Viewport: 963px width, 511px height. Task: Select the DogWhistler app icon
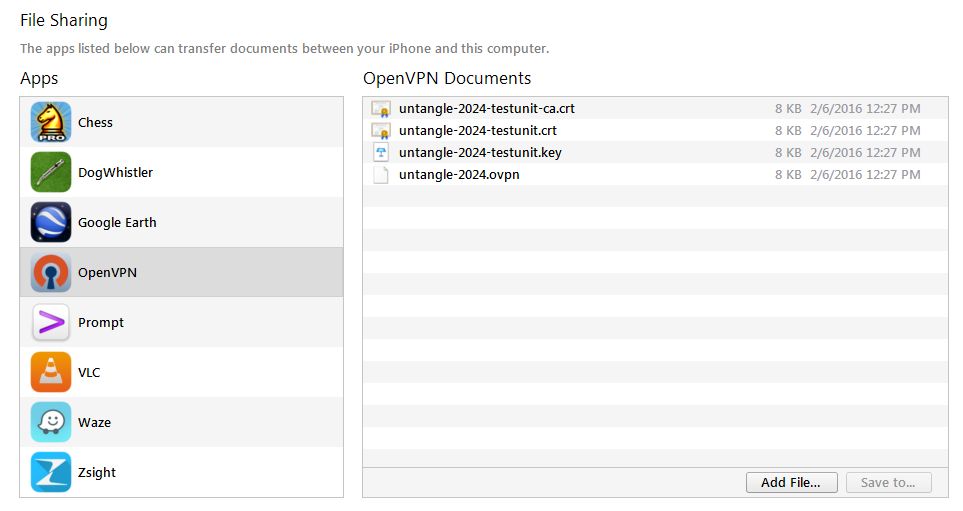pos(51,173)
